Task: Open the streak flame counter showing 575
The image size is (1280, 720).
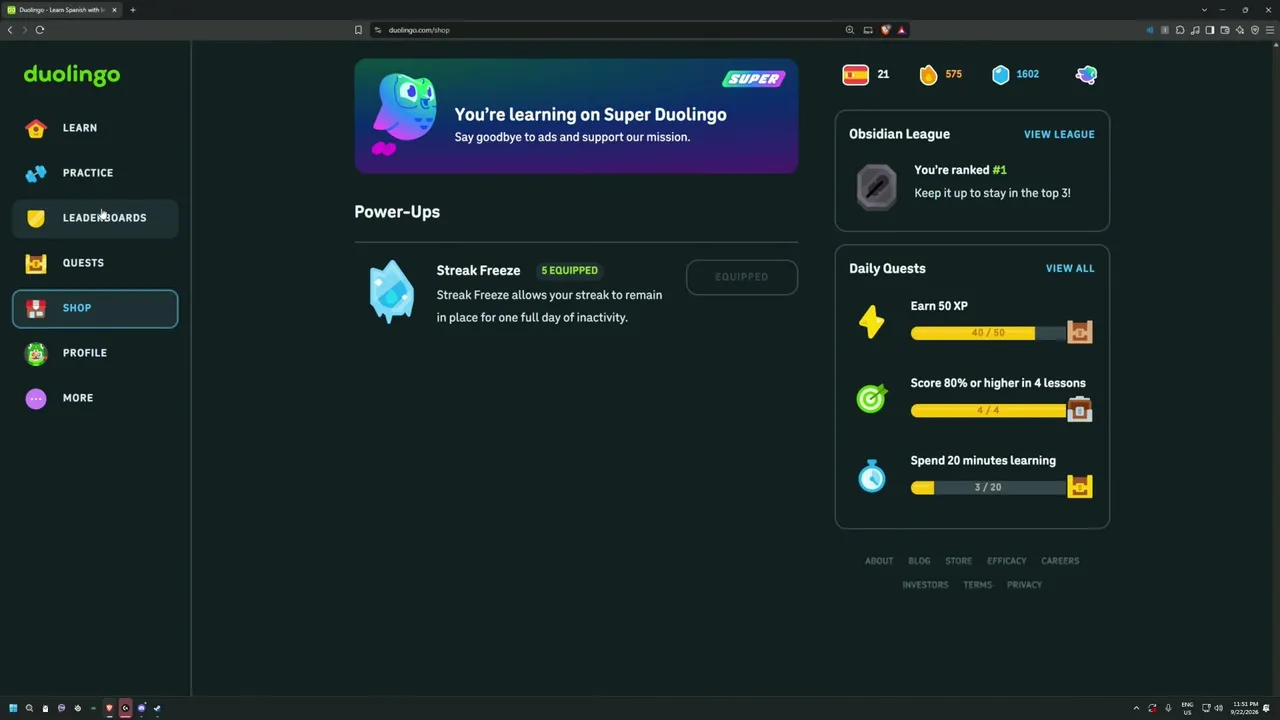Action: [940, 74]
